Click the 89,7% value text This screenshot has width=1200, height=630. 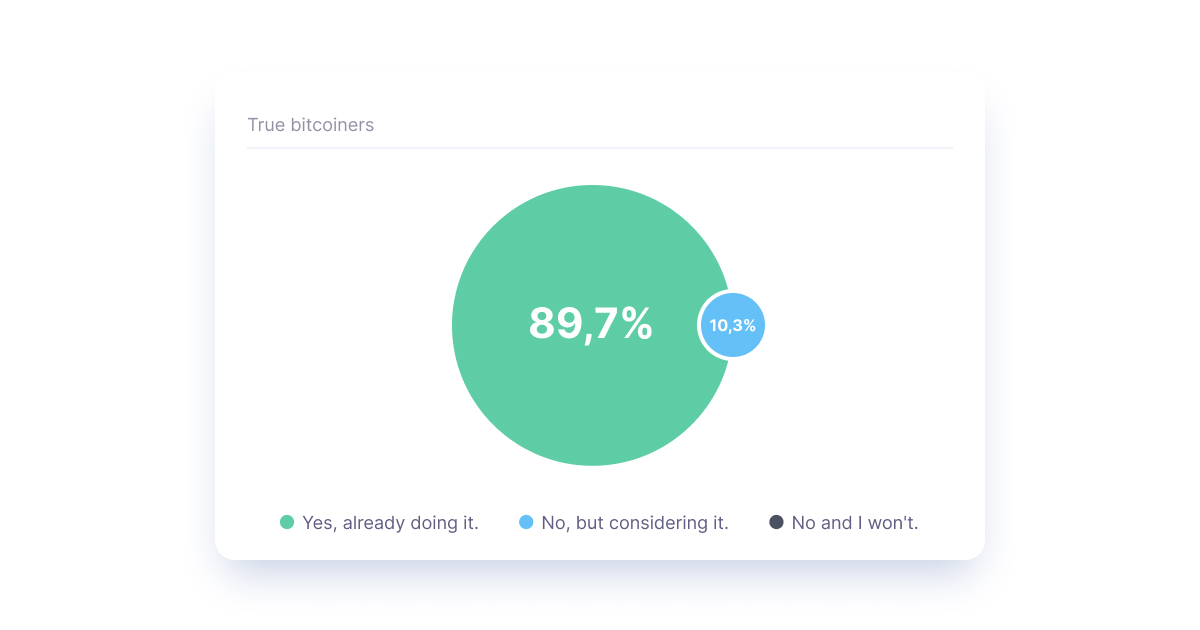(x=590, y=324)
